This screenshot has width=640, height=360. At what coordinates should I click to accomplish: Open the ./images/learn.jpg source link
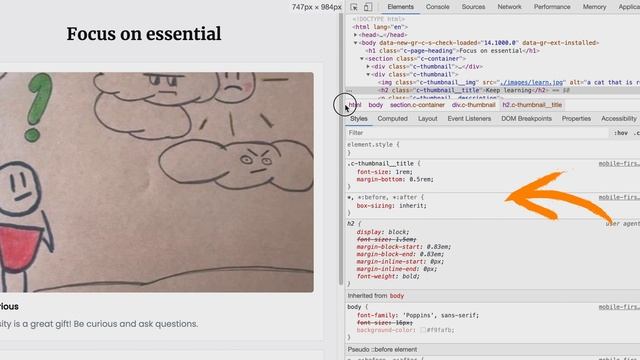(530, 82)
